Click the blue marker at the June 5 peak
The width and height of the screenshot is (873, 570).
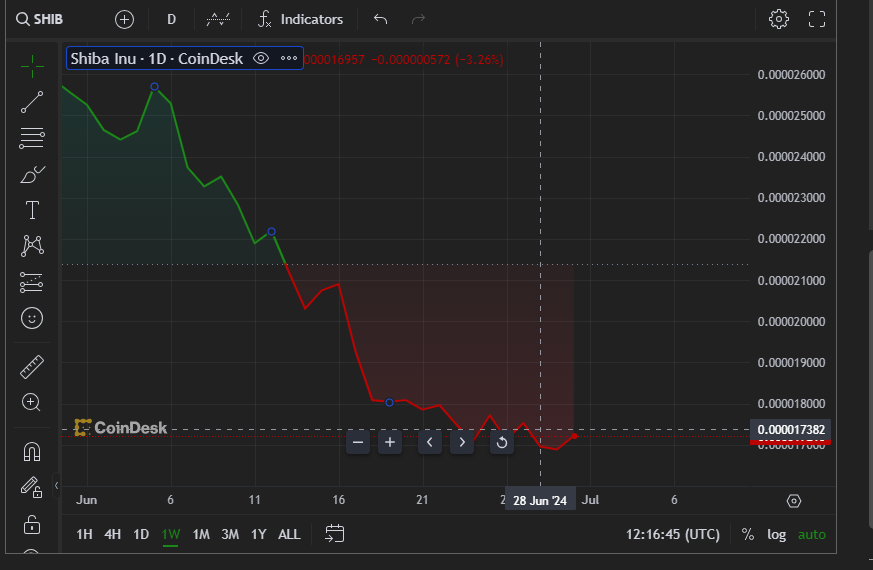coord(155,86)
